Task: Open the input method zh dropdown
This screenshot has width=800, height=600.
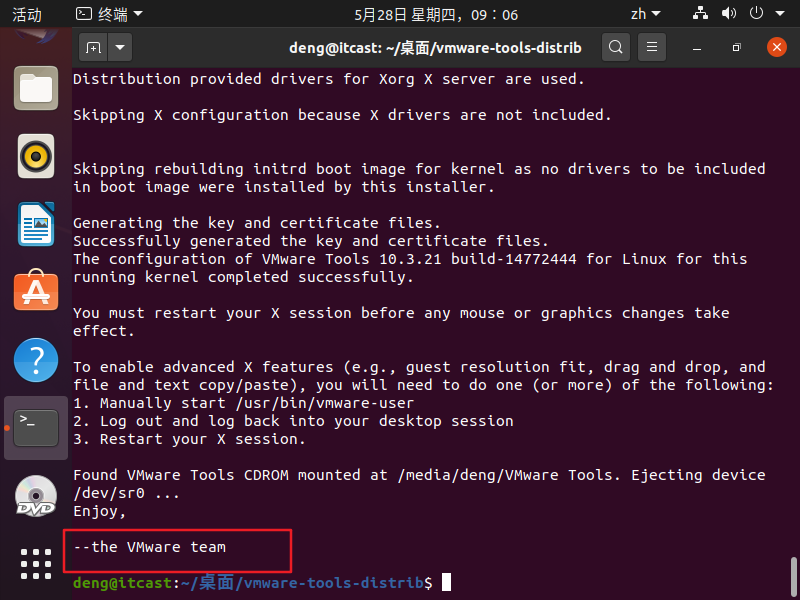Action: pyautogui.click(x=643, y=14)
